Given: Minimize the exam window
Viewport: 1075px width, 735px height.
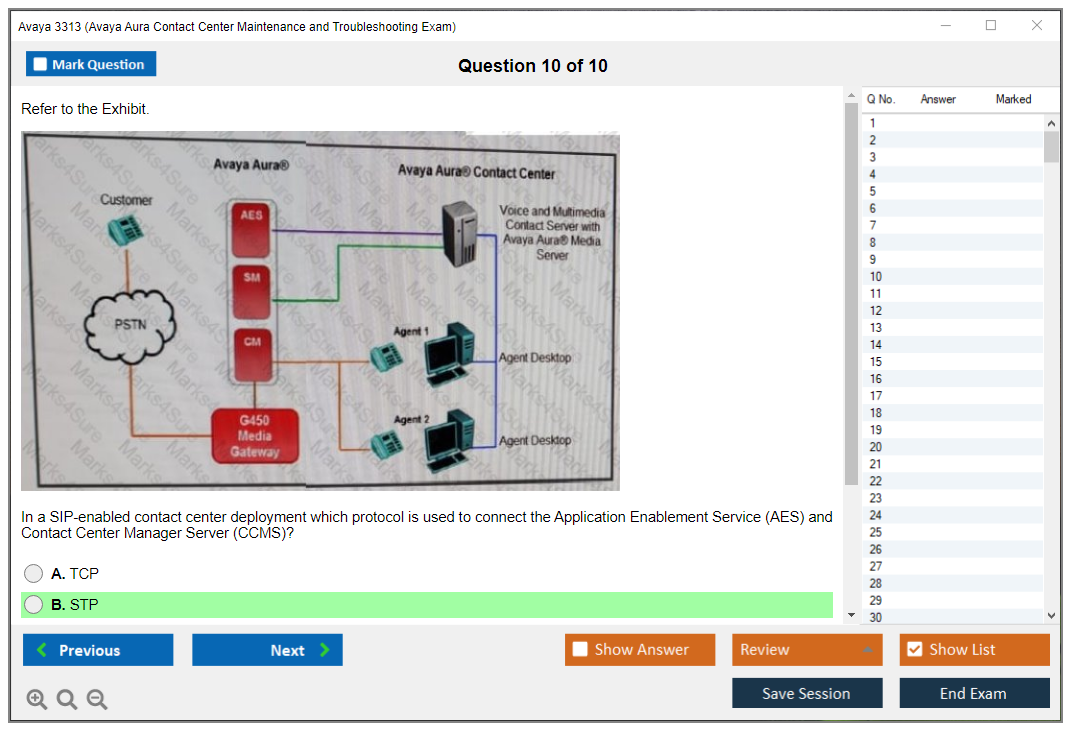Looking at the screenshot, I should [x=945, y=26].
